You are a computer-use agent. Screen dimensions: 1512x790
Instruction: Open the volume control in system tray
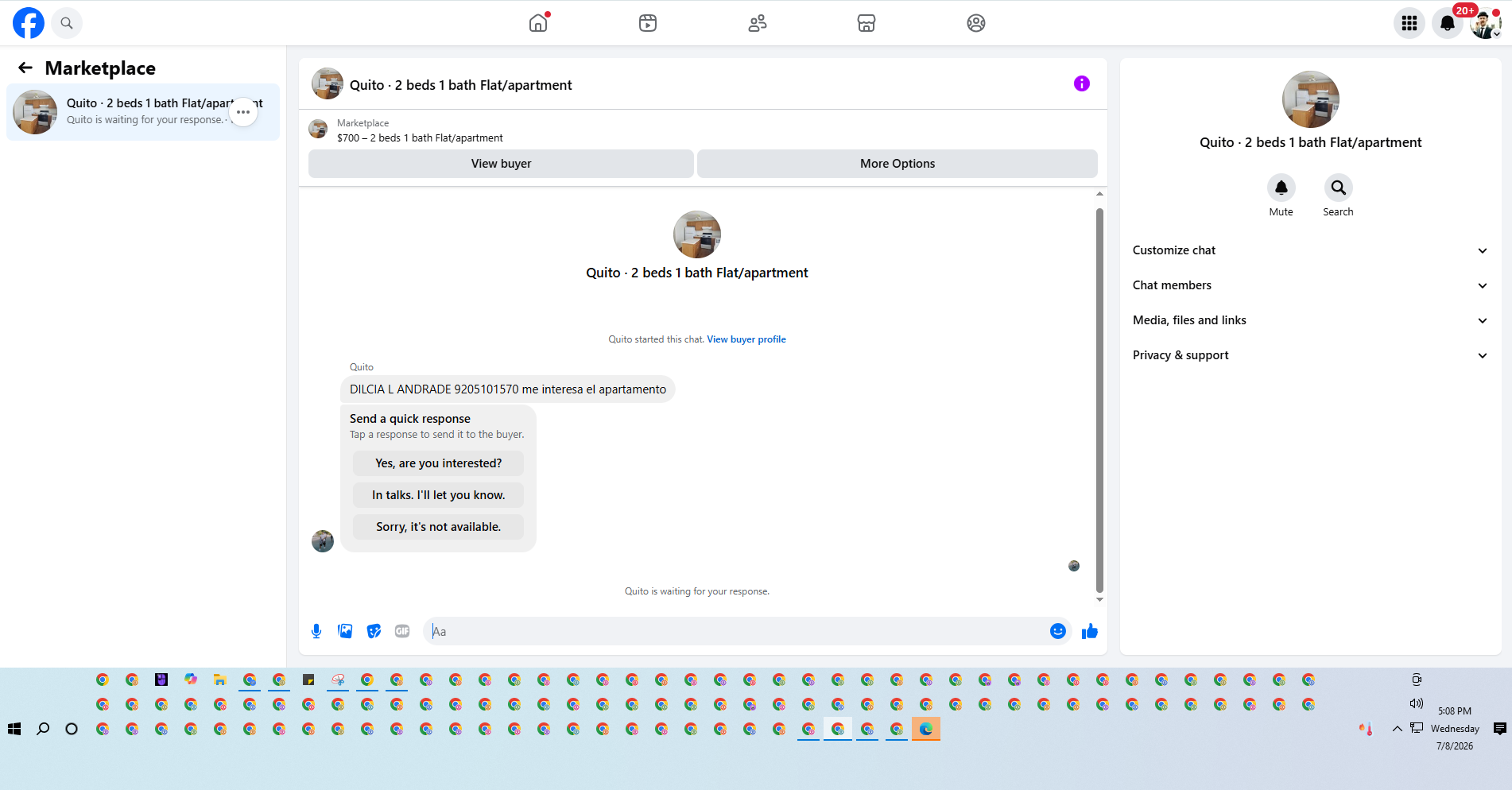click(x=1417, y=703)
